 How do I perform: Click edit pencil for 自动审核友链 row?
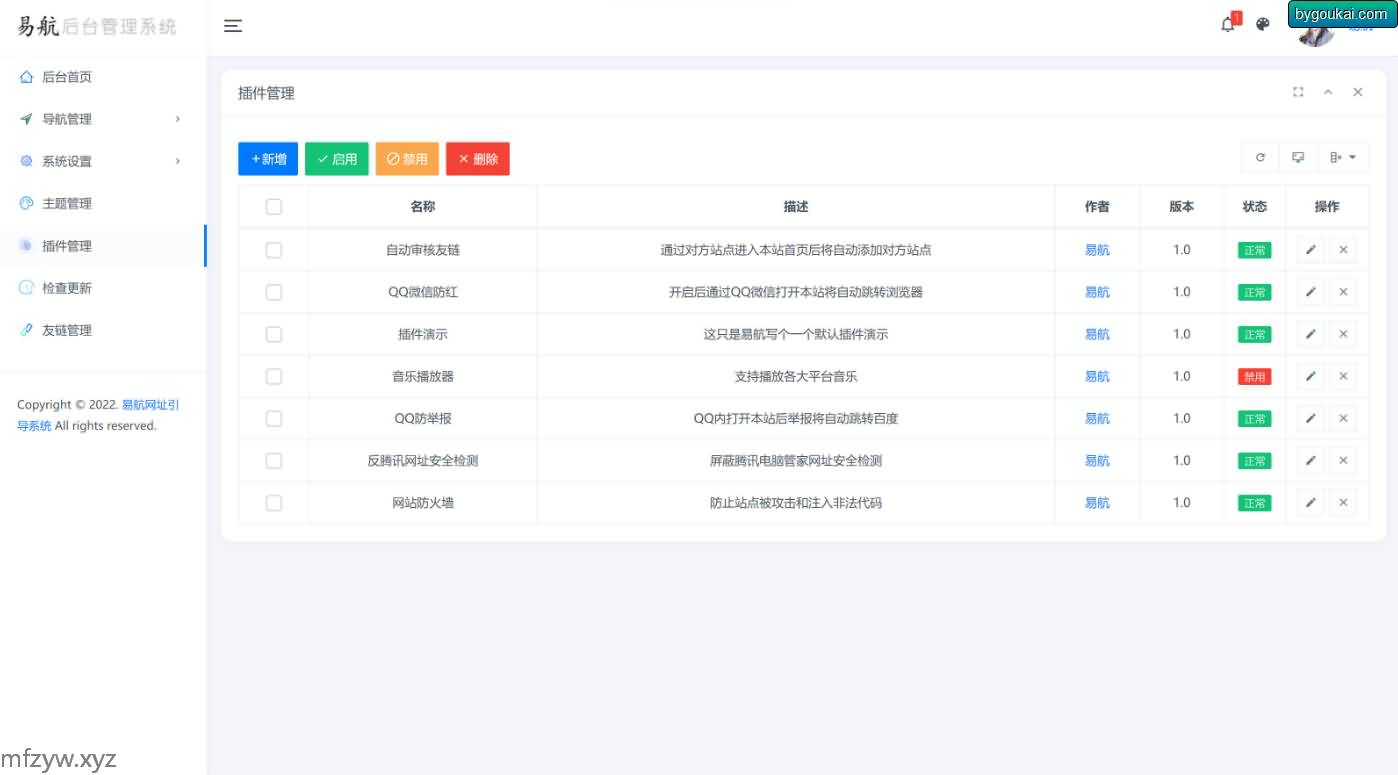click(1311, 250)
